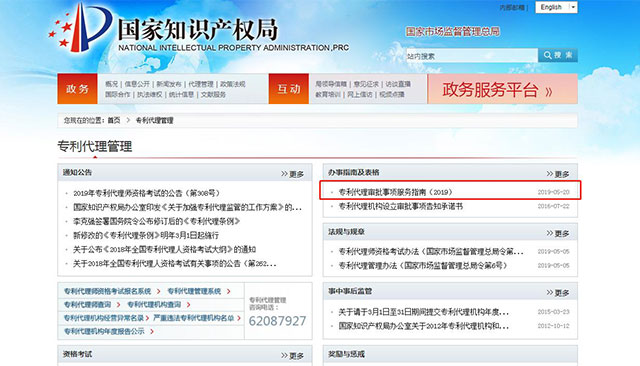Image resolution: width=640 pixels, height=366 pixels.
Task: Select the English language option
Action: [551, 7]
